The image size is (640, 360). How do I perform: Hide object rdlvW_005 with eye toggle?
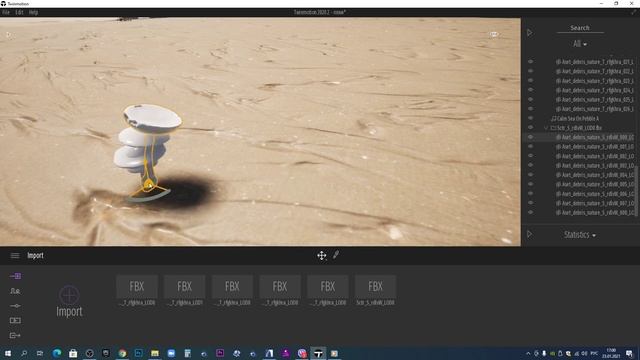coord(530,184)
